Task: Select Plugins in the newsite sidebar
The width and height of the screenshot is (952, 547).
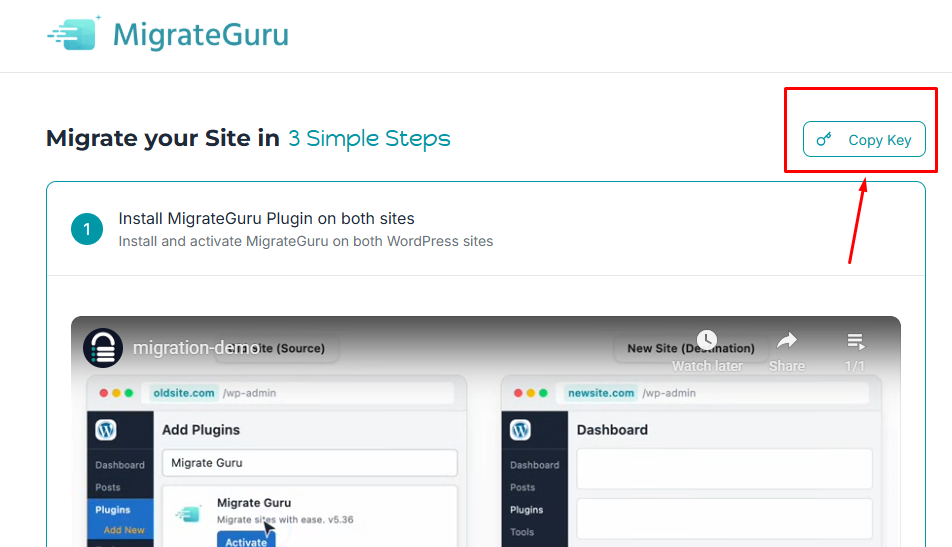Action: click(526, 510)
